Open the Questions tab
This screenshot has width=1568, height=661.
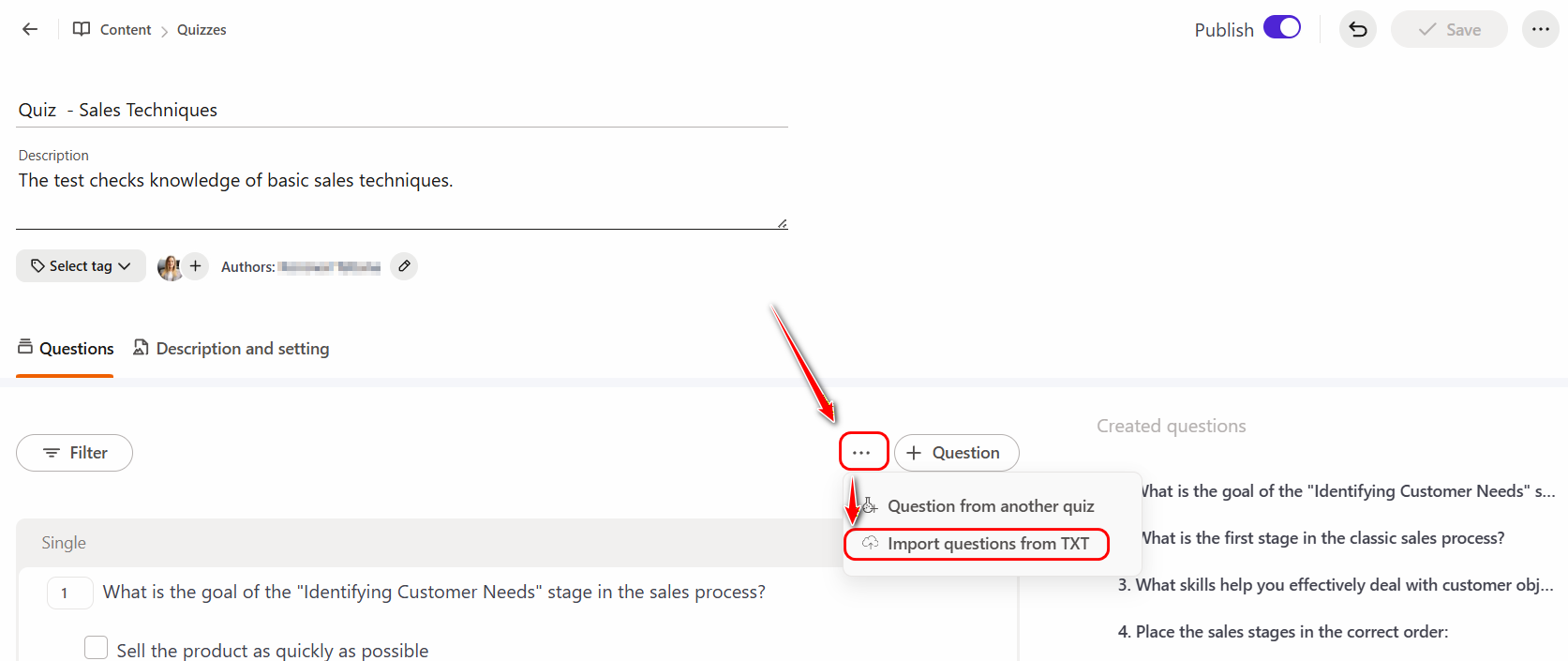66,349
